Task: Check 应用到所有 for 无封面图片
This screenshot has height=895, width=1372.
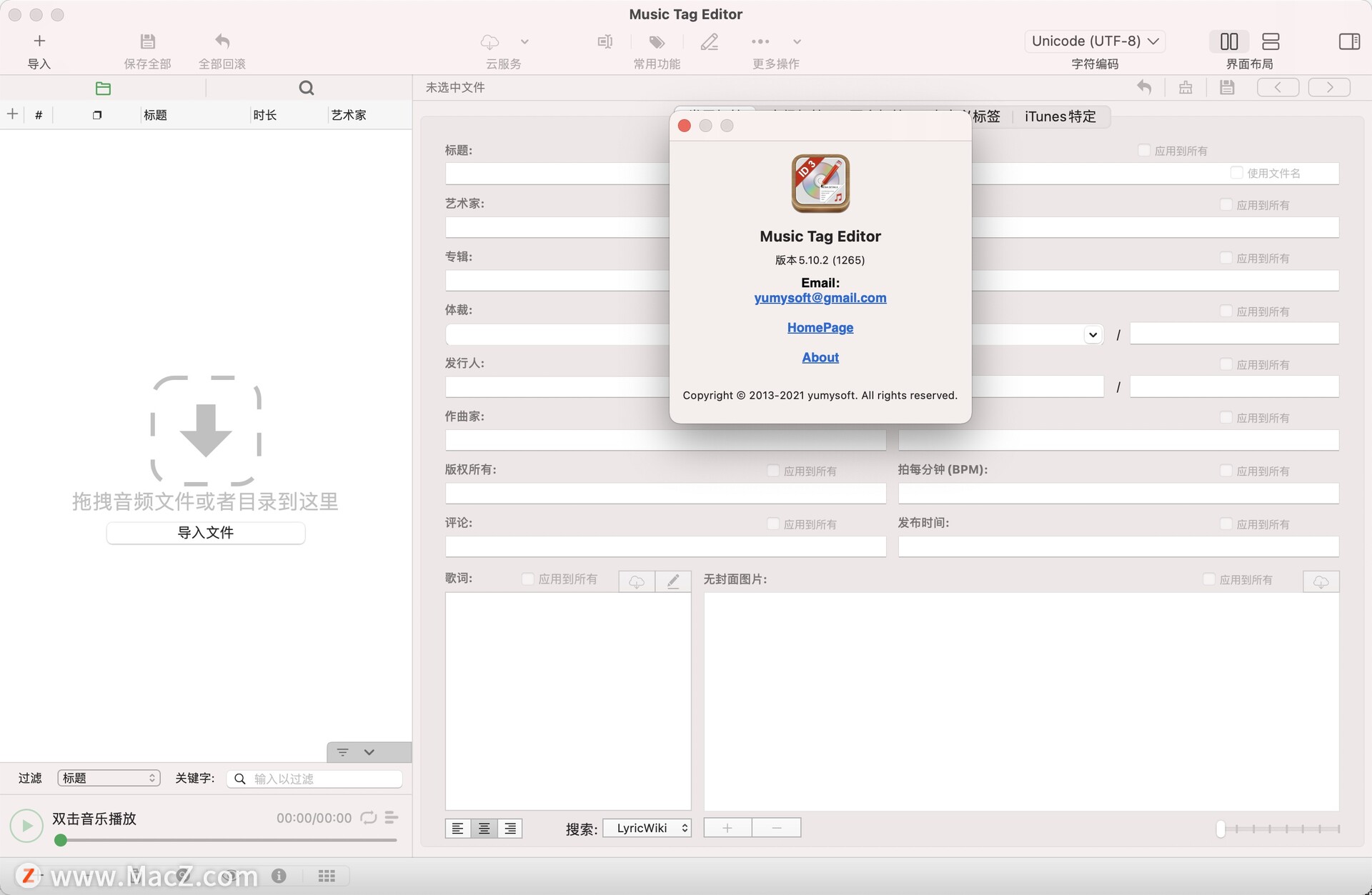Action: 1209,579
